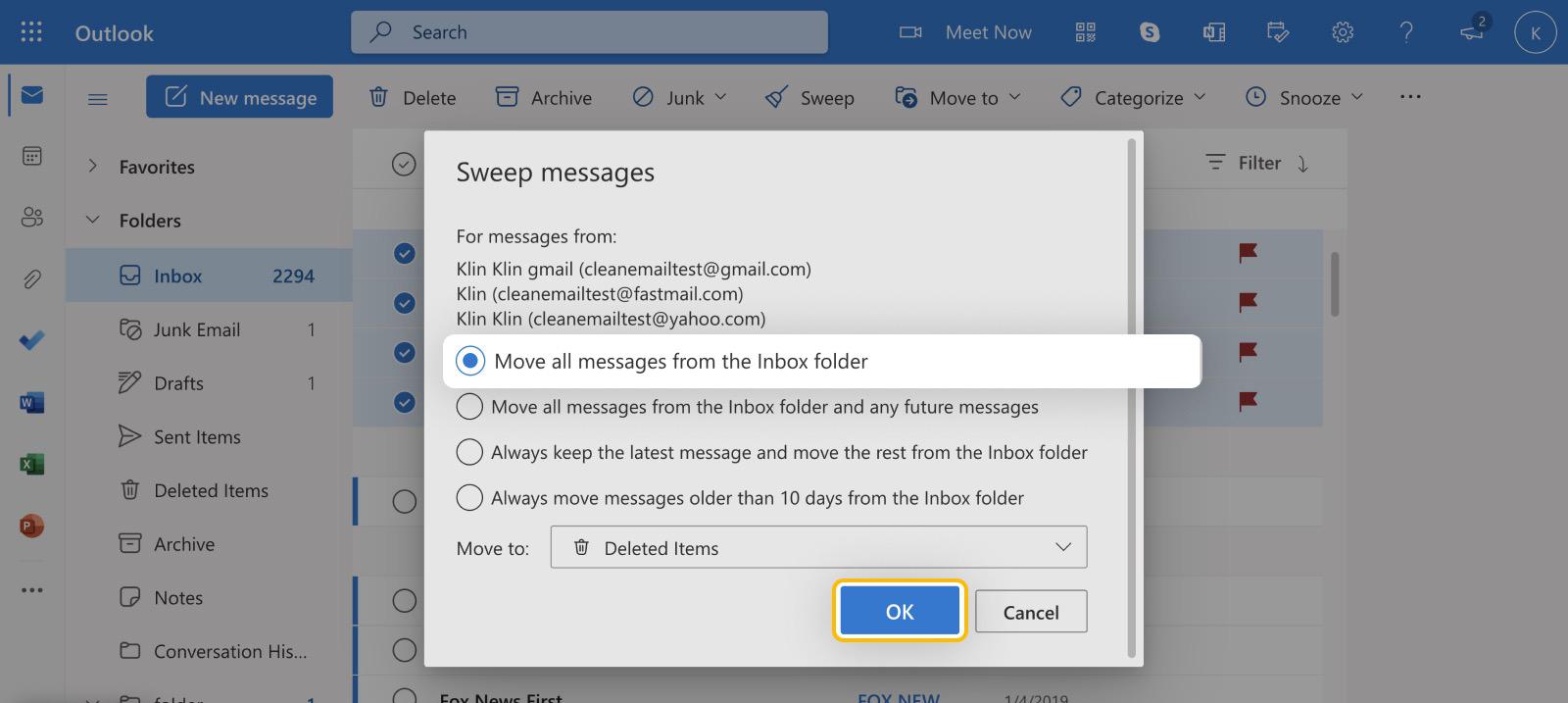Uncheck the second selected message checkbox

point(404,303)
